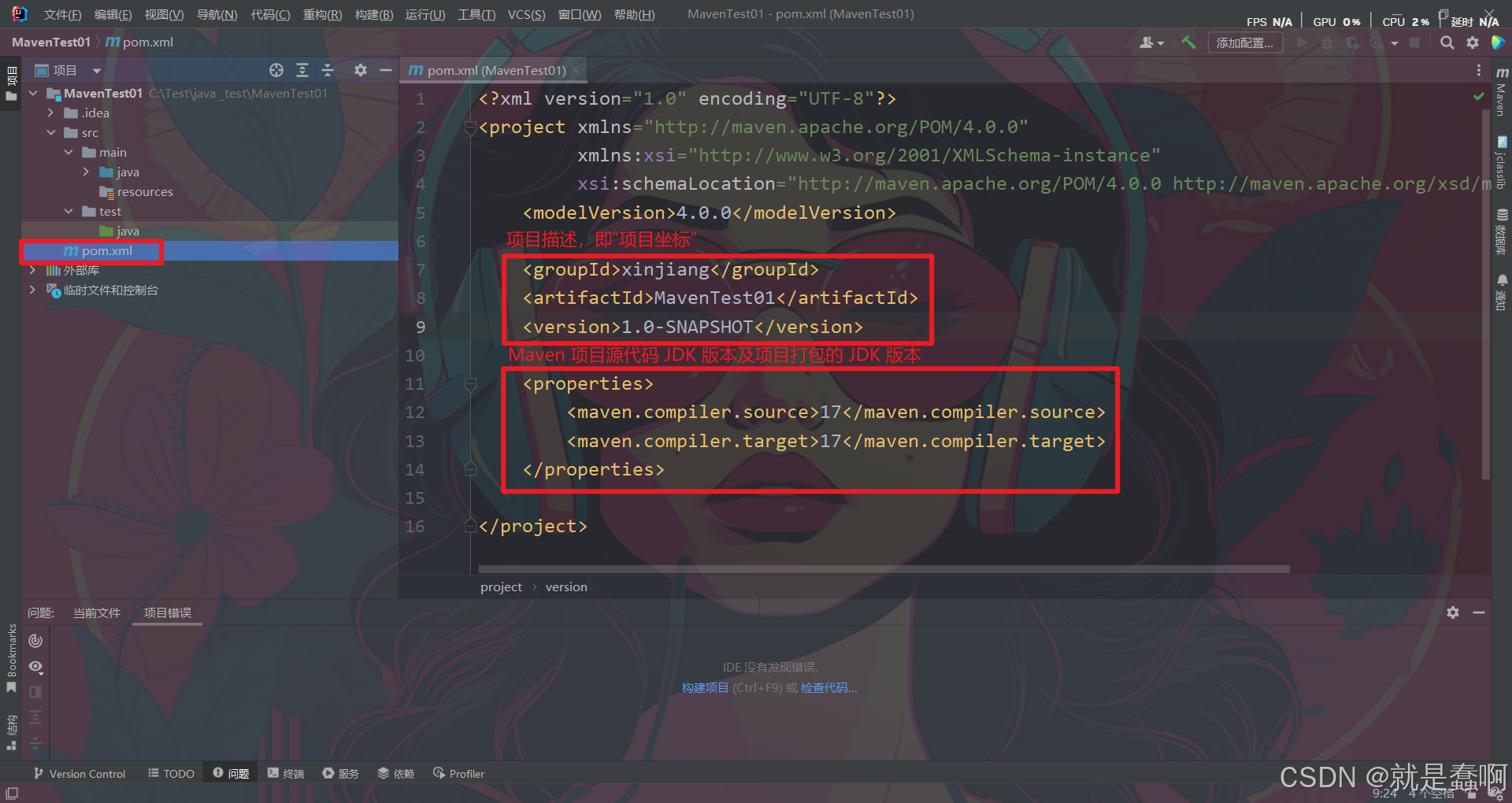Expand the .idea folder

50,113
